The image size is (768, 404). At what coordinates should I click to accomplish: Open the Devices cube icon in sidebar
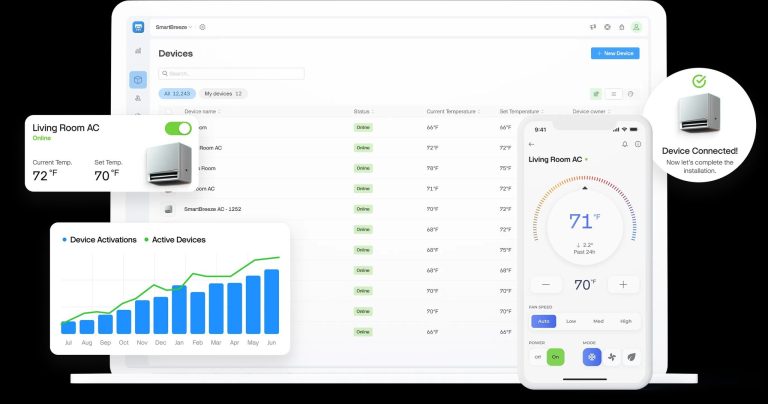[x=138, y=80]
